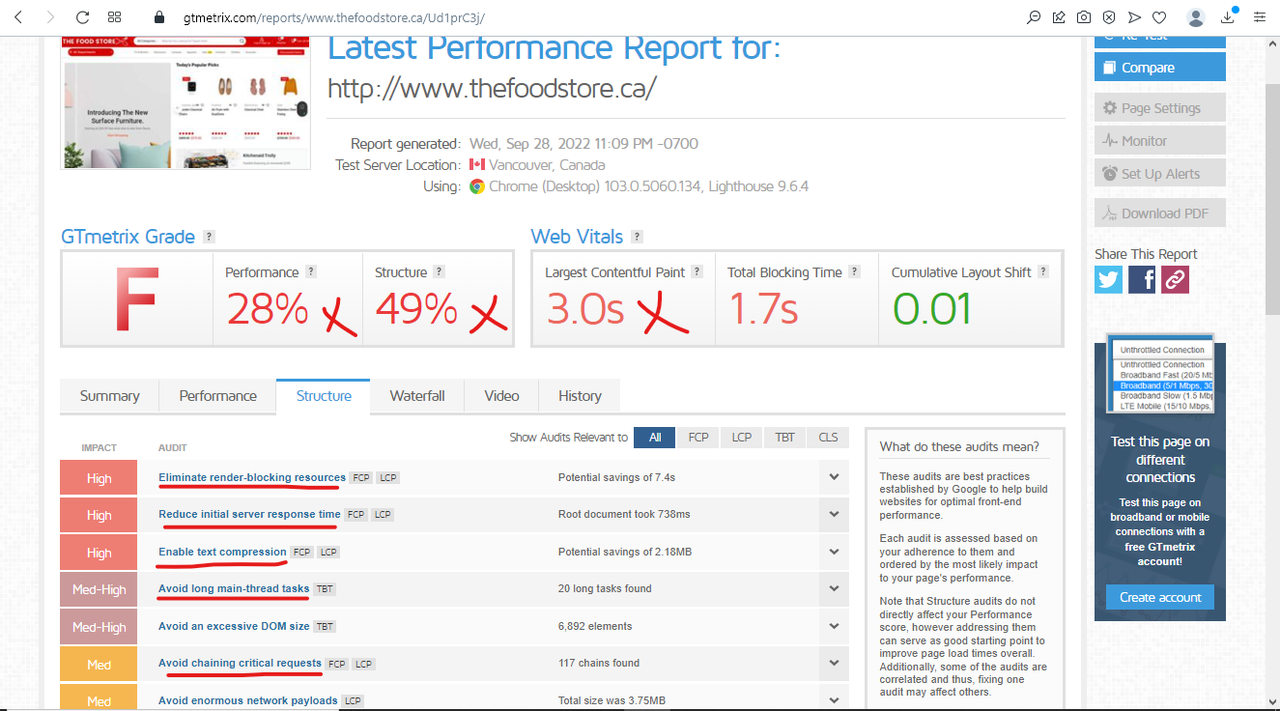Filter audits by All
The height and width of the screenshot is (711, 1280).
pos(655,437)
